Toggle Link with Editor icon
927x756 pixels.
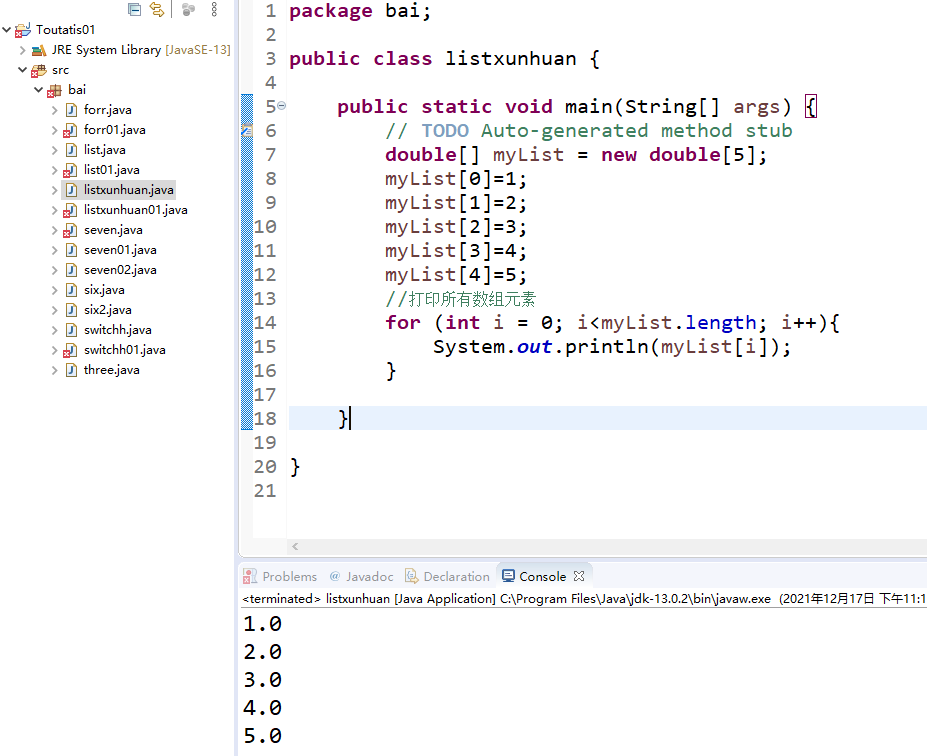pos(157,9)
